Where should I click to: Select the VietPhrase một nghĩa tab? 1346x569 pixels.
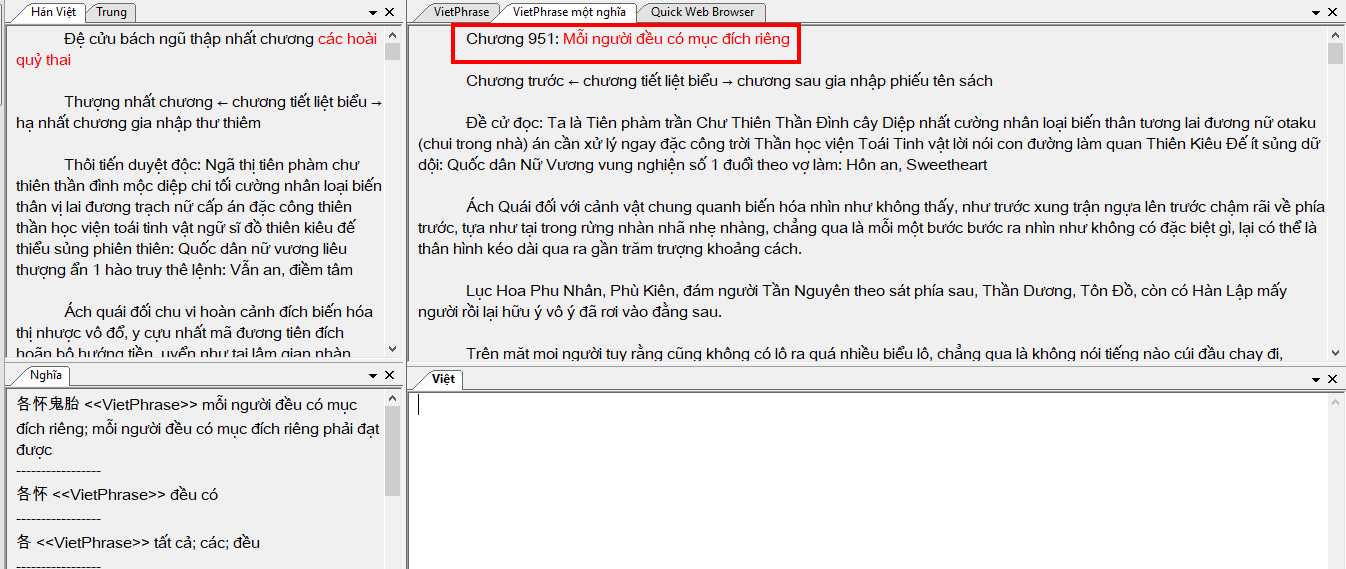point(569,12)
